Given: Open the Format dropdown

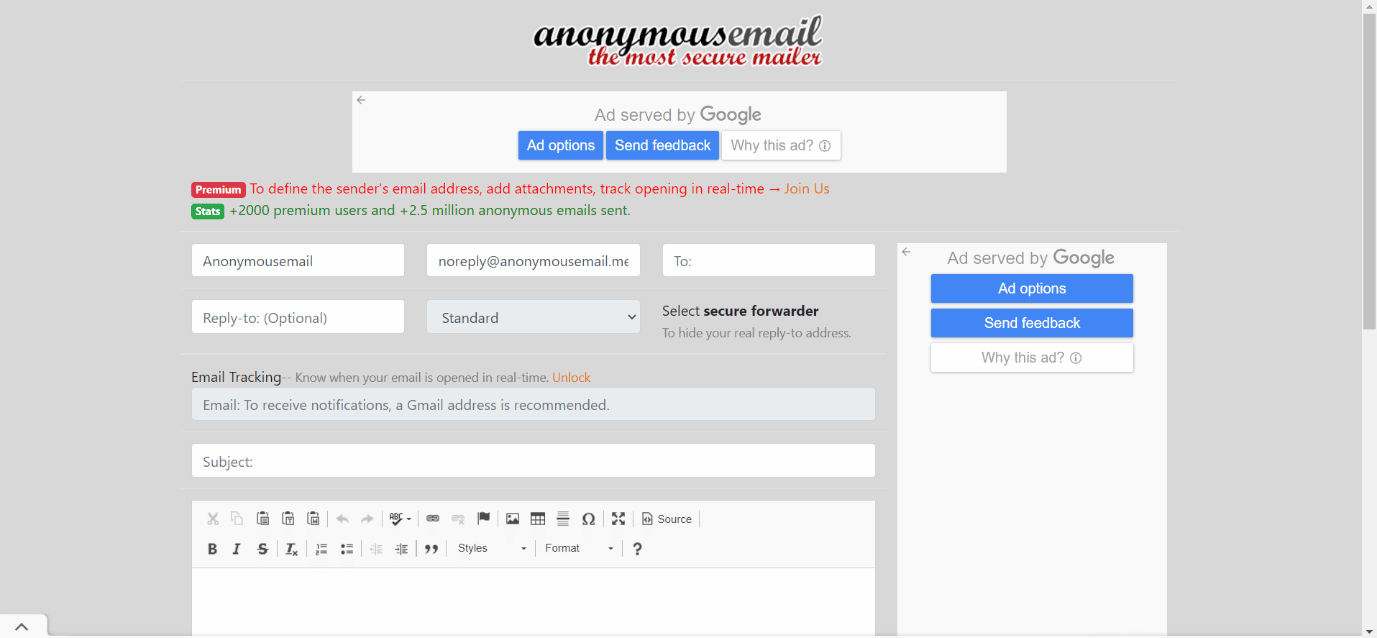Looking at the screenshot, I should click(579, 549).
